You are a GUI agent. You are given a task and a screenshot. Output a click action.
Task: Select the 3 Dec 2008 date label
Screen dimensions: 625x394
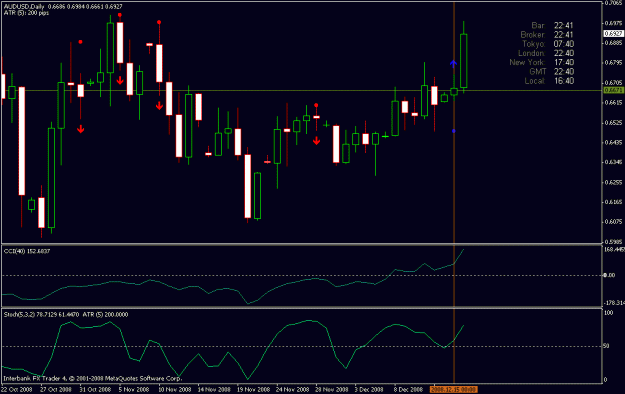[x=369, y=389]
